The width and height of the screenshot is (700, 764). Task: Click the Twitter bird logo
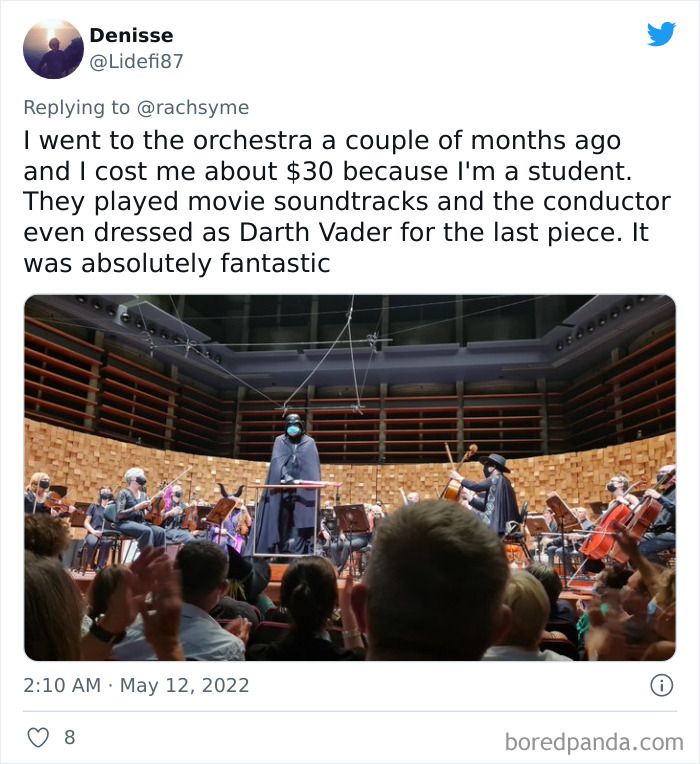661,34
